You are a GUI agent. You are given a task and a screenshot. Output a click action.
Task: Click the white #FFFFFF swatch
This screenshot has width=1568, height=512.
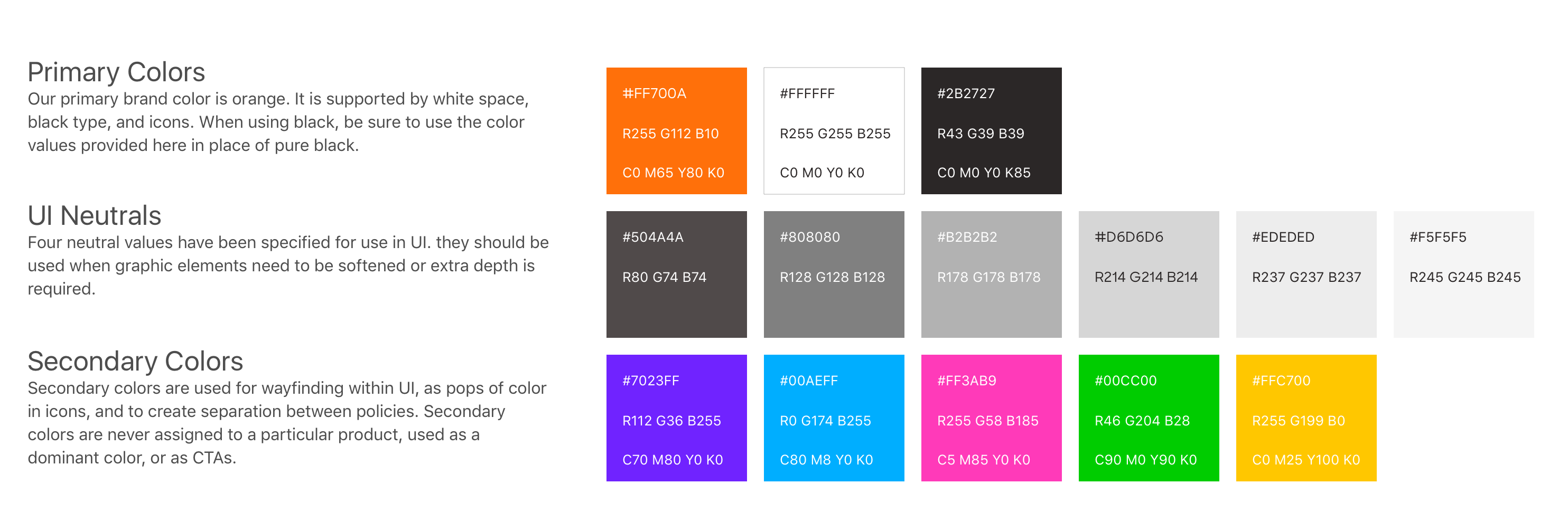[x=834, y=131]
